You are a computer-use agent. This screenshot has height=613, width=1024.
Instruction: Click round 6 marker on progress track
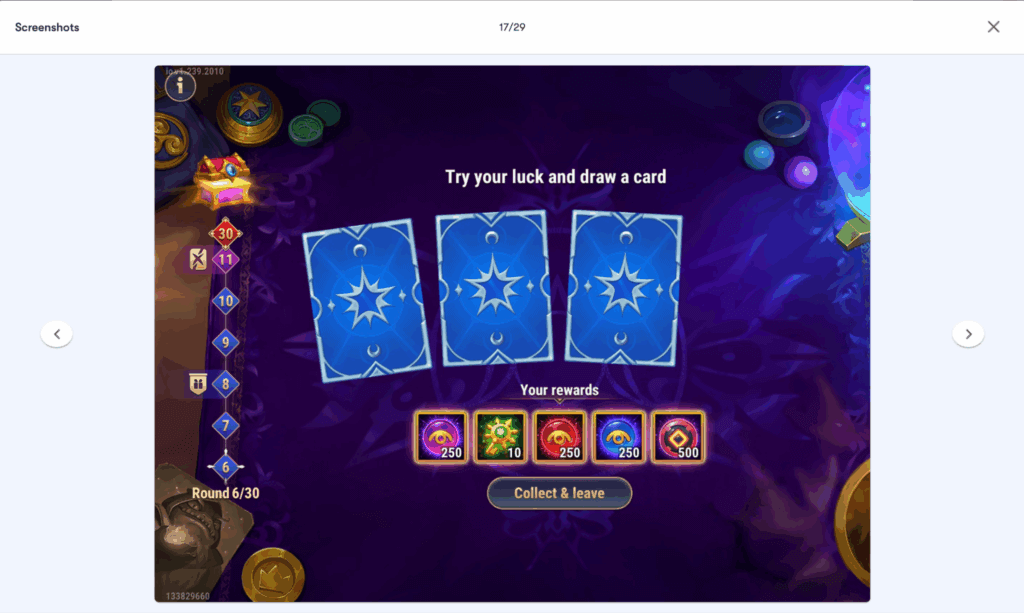[225, 467]
